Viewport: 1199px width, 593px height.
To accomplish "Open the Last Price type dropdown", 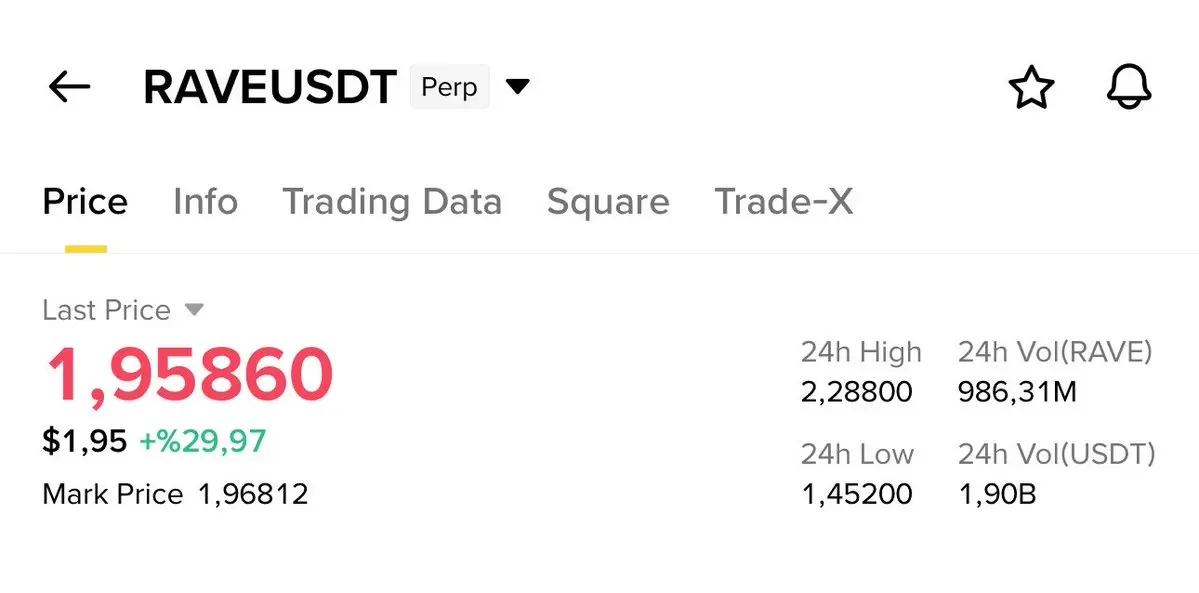I will pyautogui.click(x=195, y=310).
